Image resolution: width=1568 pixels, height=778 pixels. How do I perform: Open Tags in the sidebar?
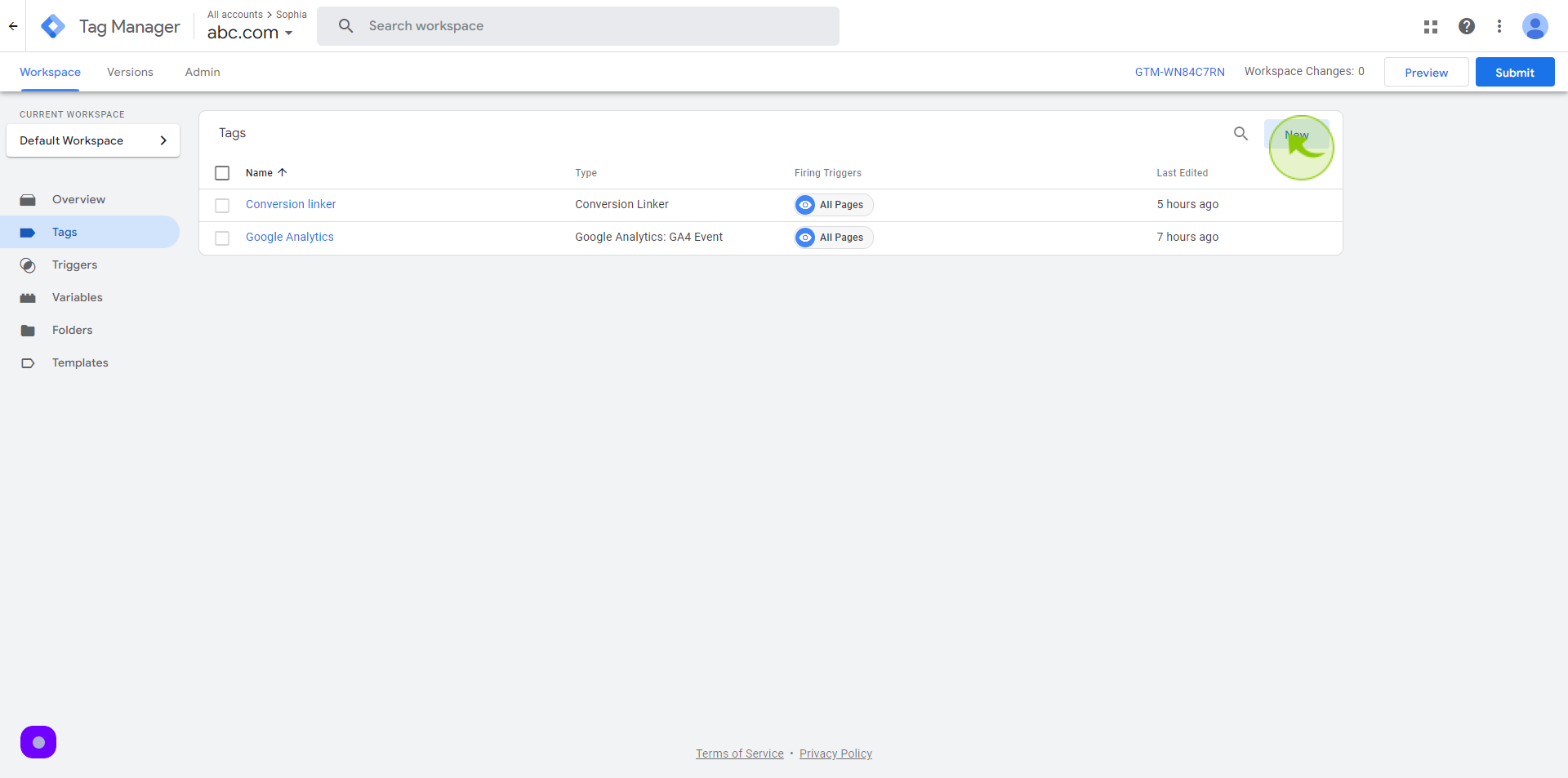(x=90, y=232)
